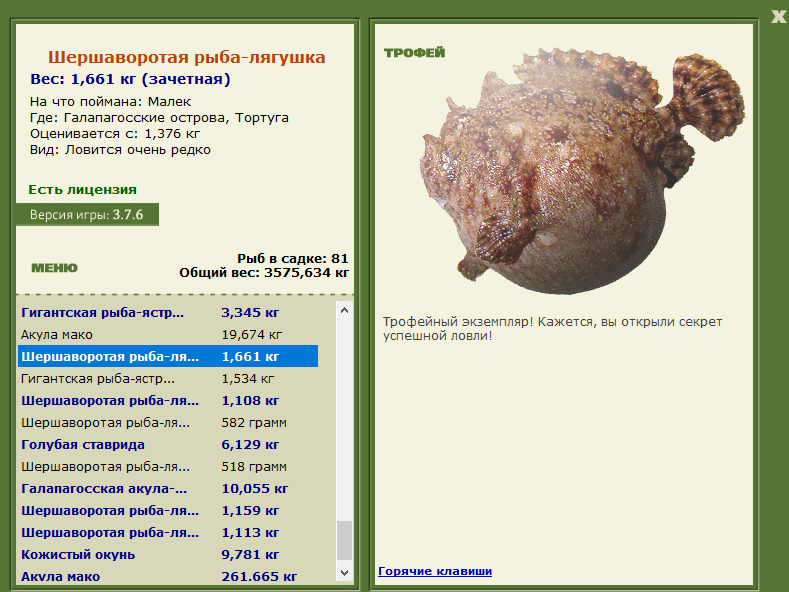
Task: Select Гигантская рыба-ястр... 1,534 кг row
Action: tap(168, 379)
